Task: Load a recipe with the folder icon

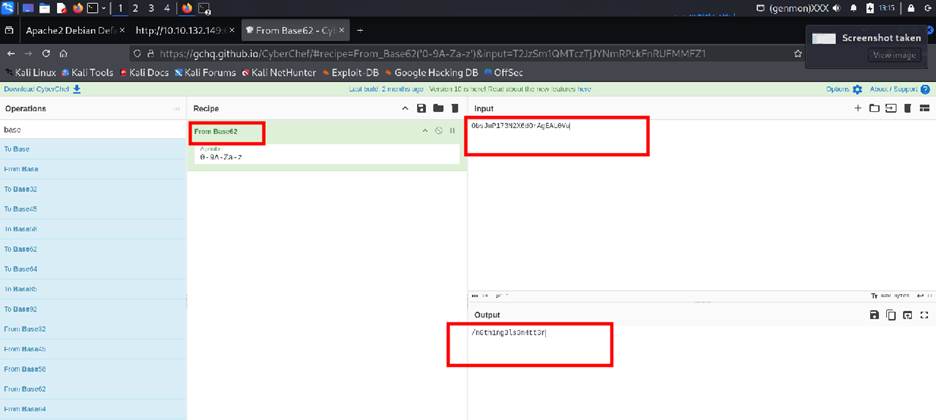Action: 437,108
